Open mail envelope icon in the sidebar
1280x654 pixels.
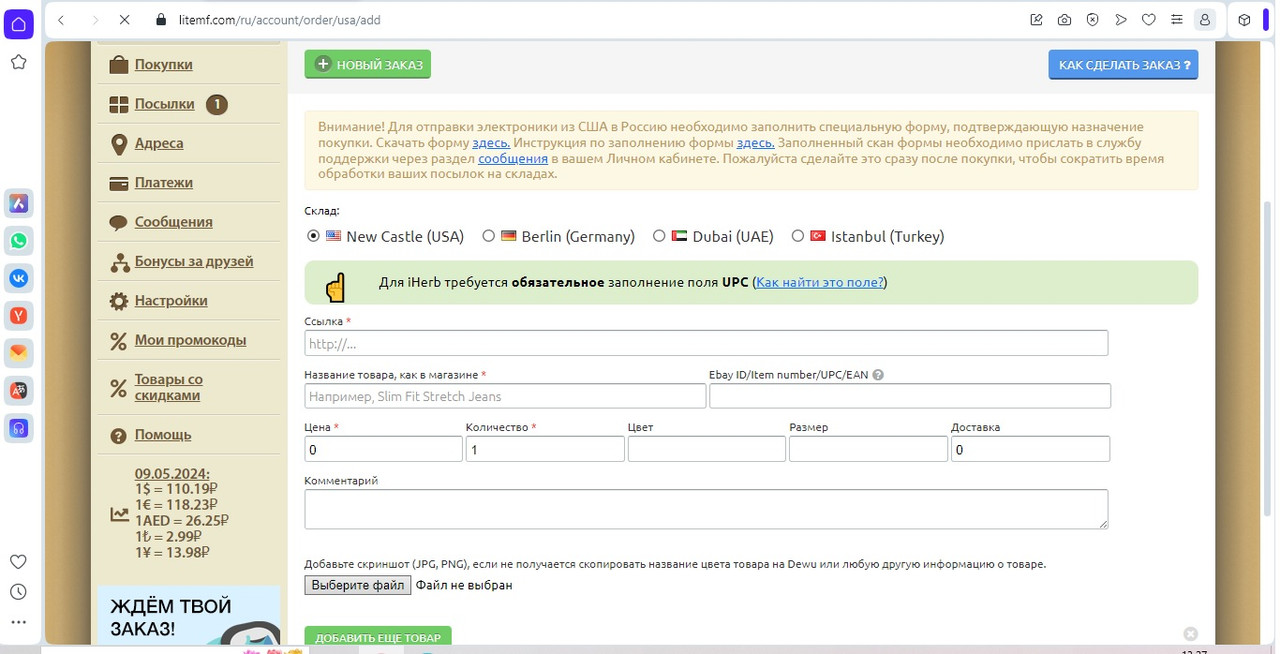(x=18, y=353)
